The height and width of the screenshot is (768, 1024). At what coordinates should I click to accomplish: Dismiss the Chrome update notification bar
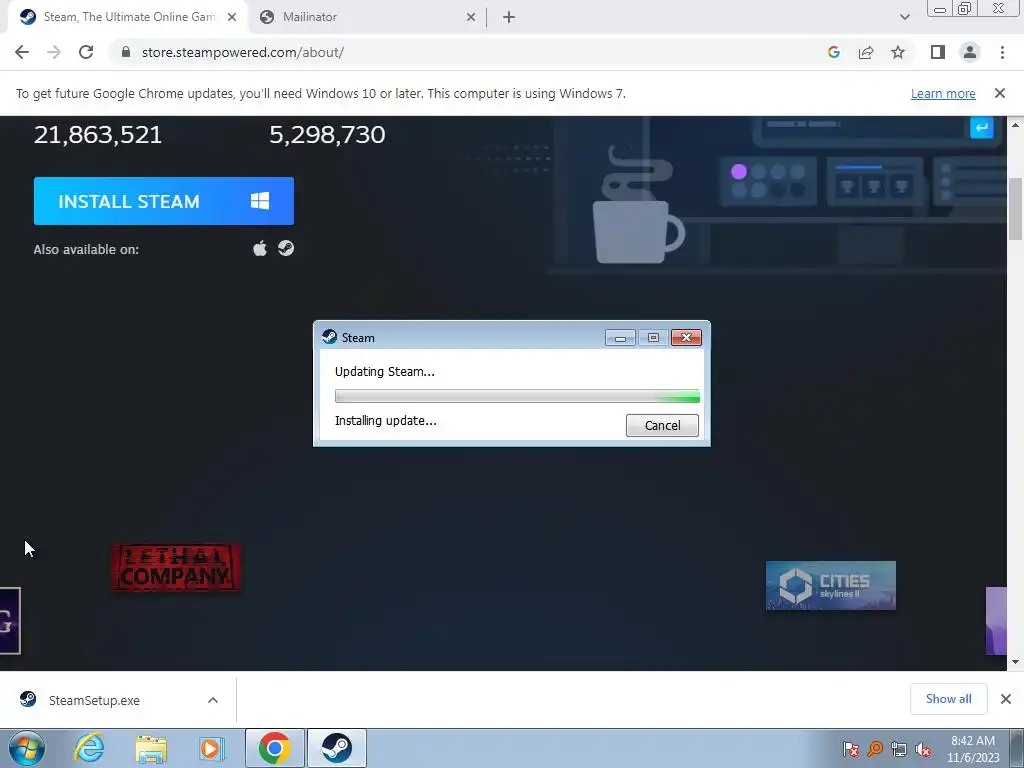pos(1000,93)
